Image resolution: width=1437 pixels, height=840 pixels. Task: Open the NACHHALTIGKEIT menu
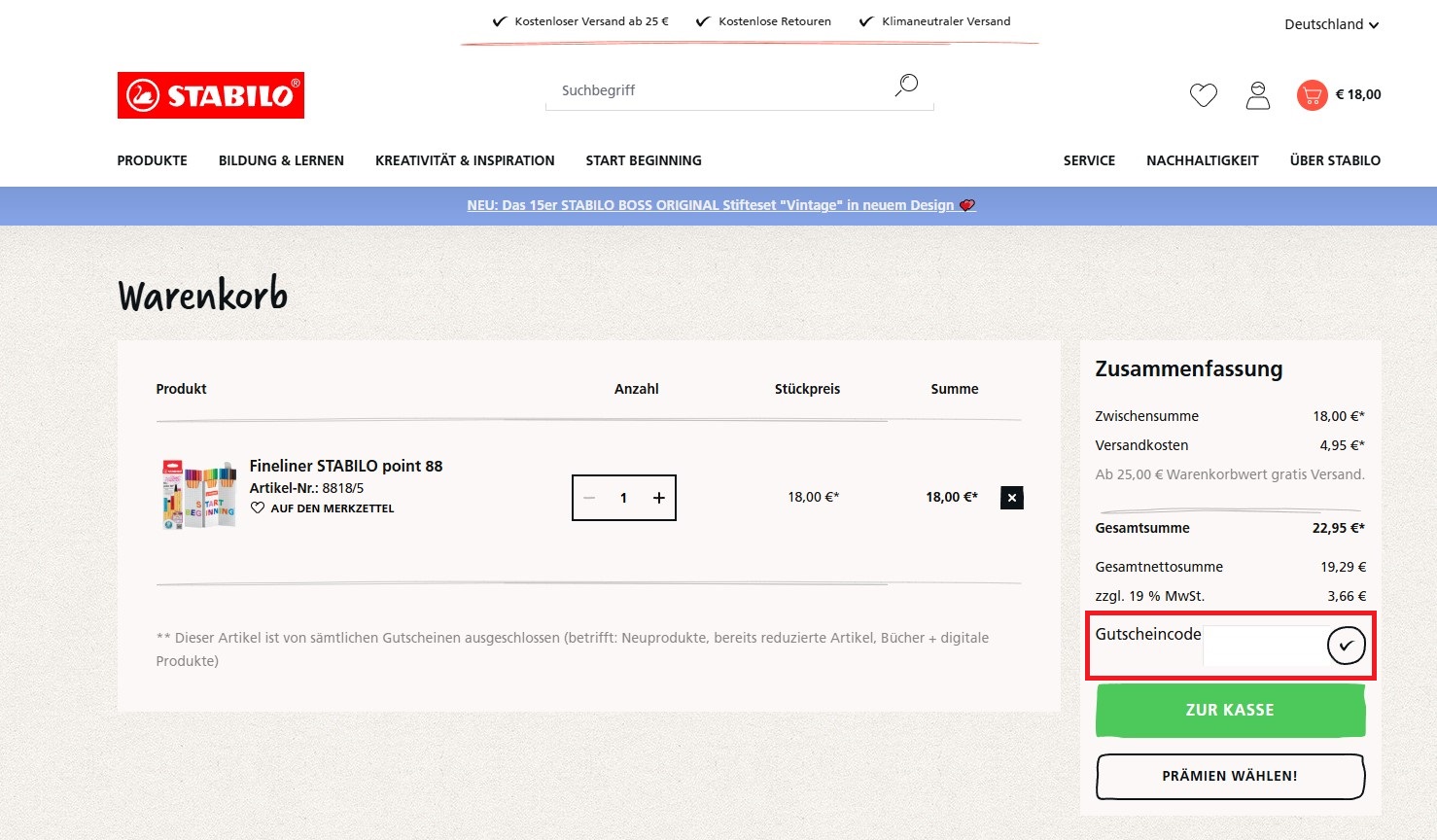1203,160
